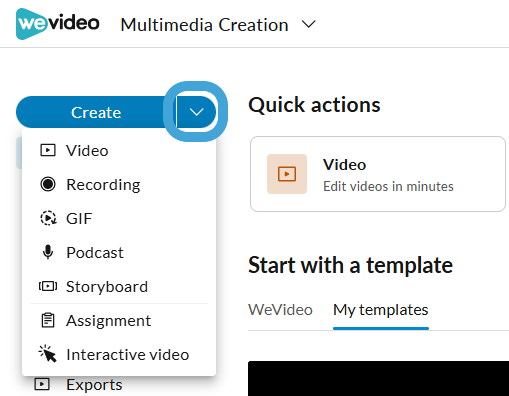Choose Interactive video from the menu
Screen dimensions: 509x396
(x=119, y=355)
